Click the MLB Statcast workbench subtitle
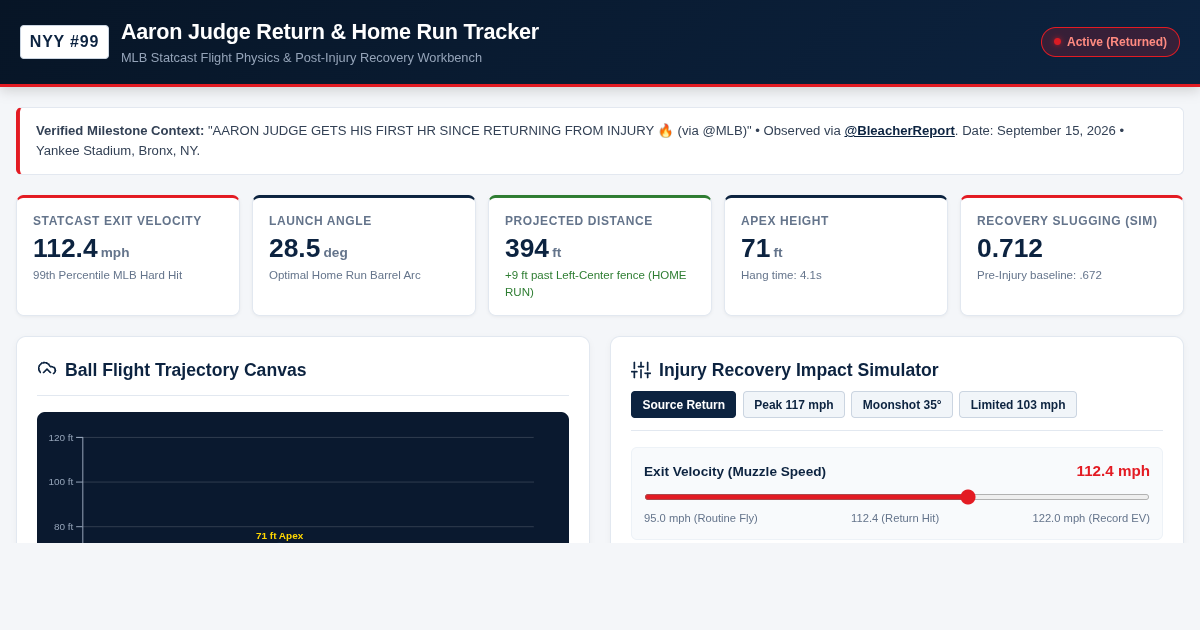Screen dimensions: 1200x630 pos(301,58)
